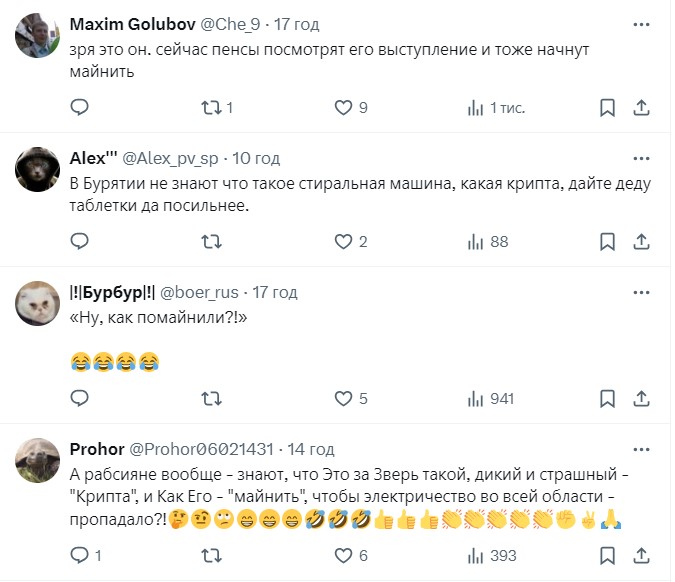Open Alex_pv_sp tweet's more menu

641,158
